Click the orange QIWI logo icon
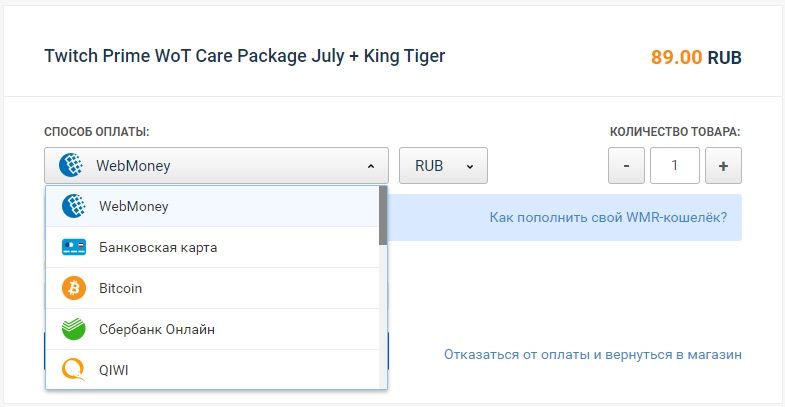Image resolution: width=785 pixels, height=407 pixels. point(73,370)
